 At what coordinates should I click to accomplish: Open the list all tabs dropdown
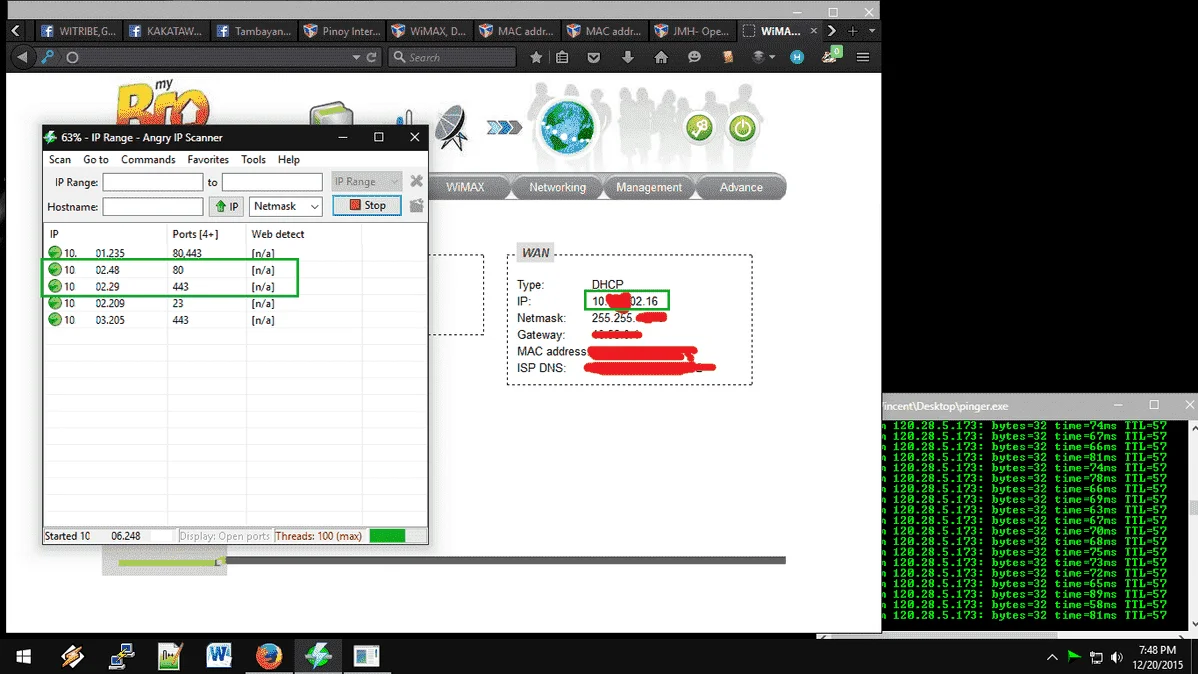pos(872,31)
